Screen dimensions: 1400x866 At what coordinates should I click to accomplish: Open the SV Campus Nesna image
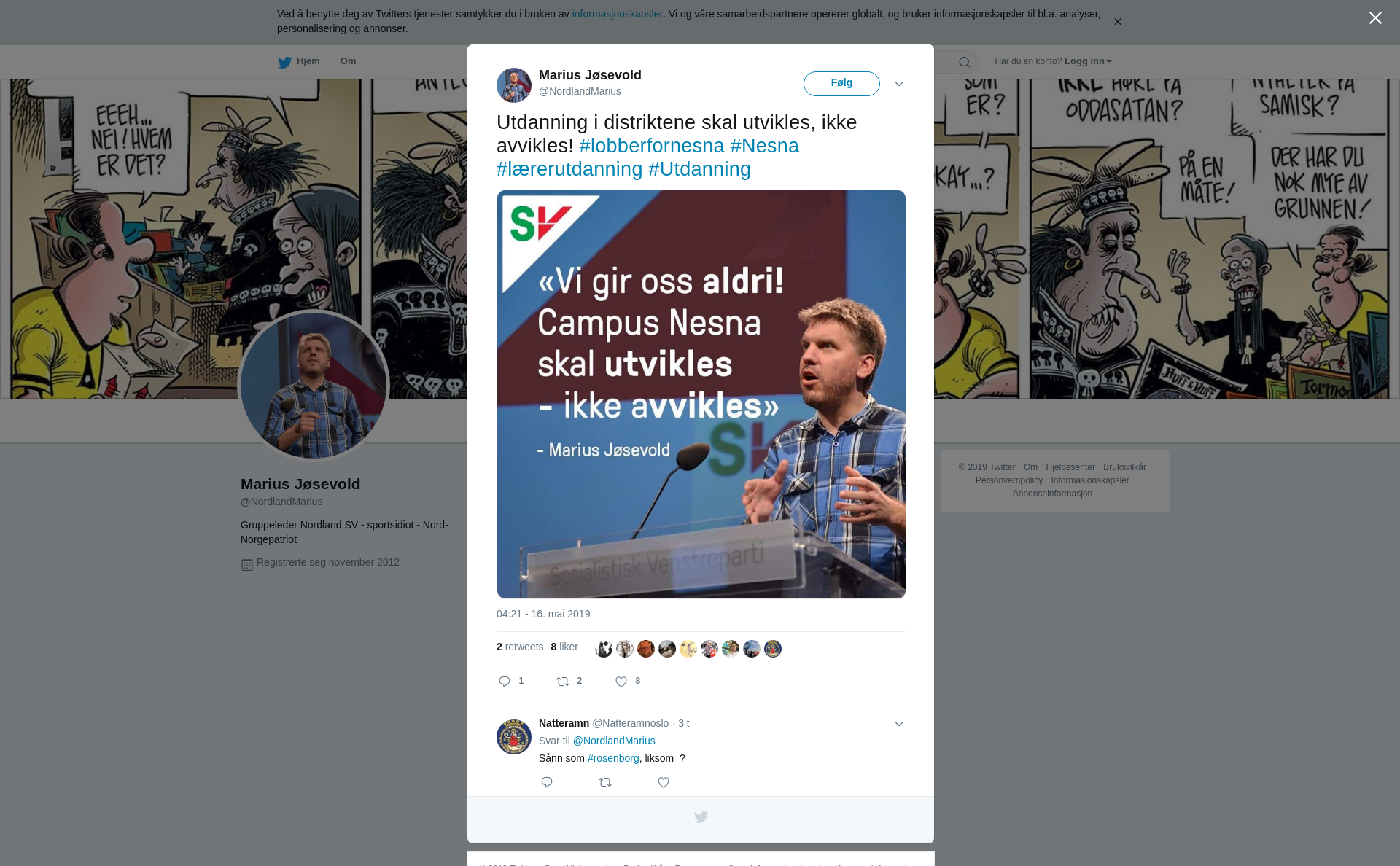point(701,394)
